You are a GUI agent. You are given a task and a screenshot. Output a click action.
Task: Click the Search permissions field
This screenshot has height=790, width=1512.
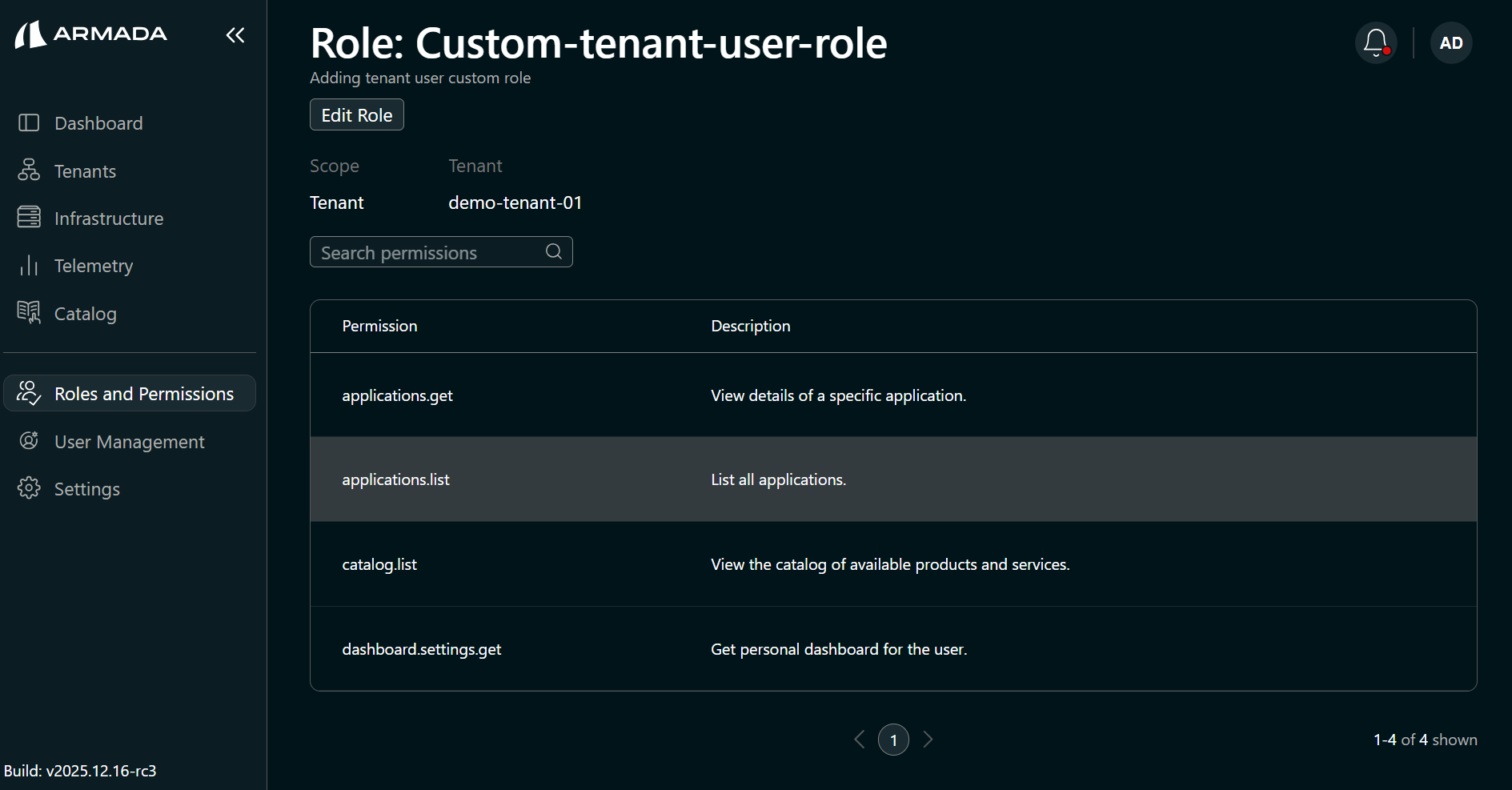424,251
